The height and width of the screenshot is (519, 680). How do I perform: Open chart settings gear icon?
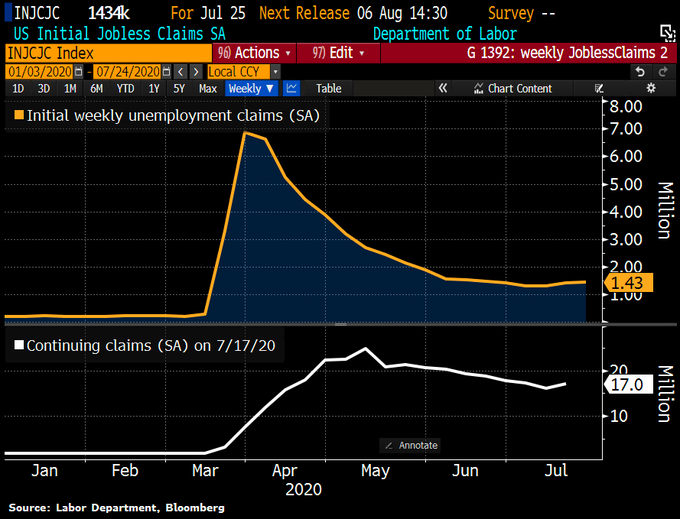(x=651, y=88)
